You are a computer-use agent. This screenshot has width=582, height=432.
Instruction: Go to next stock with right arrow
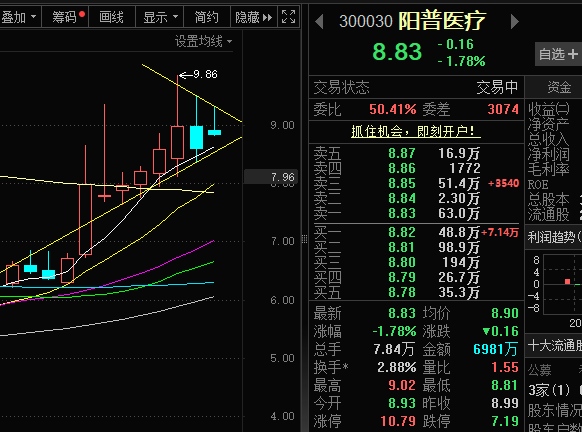[514, 22]
